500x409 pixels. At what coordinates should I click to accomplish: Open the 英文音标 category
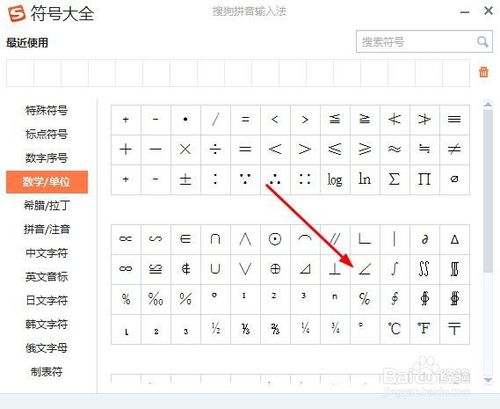coord(47,277)
